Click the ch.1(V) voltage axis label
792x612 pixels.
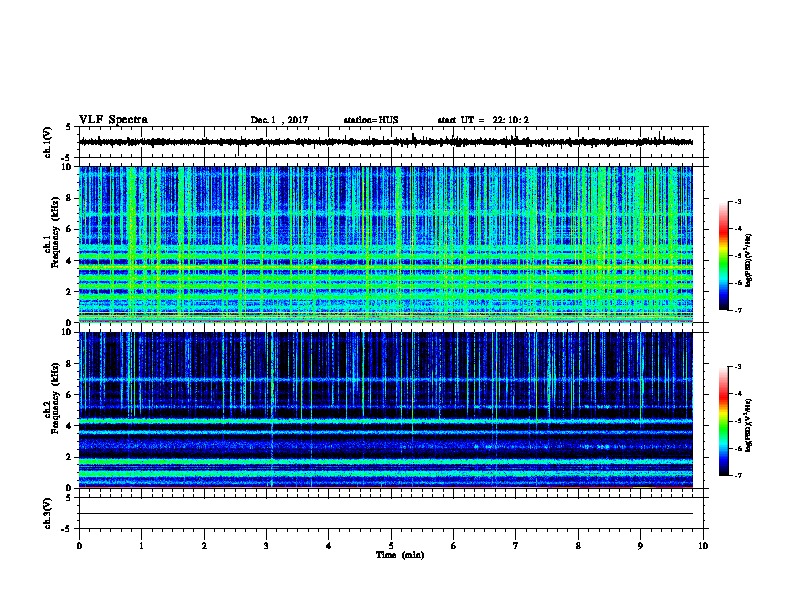pos(48,142)
